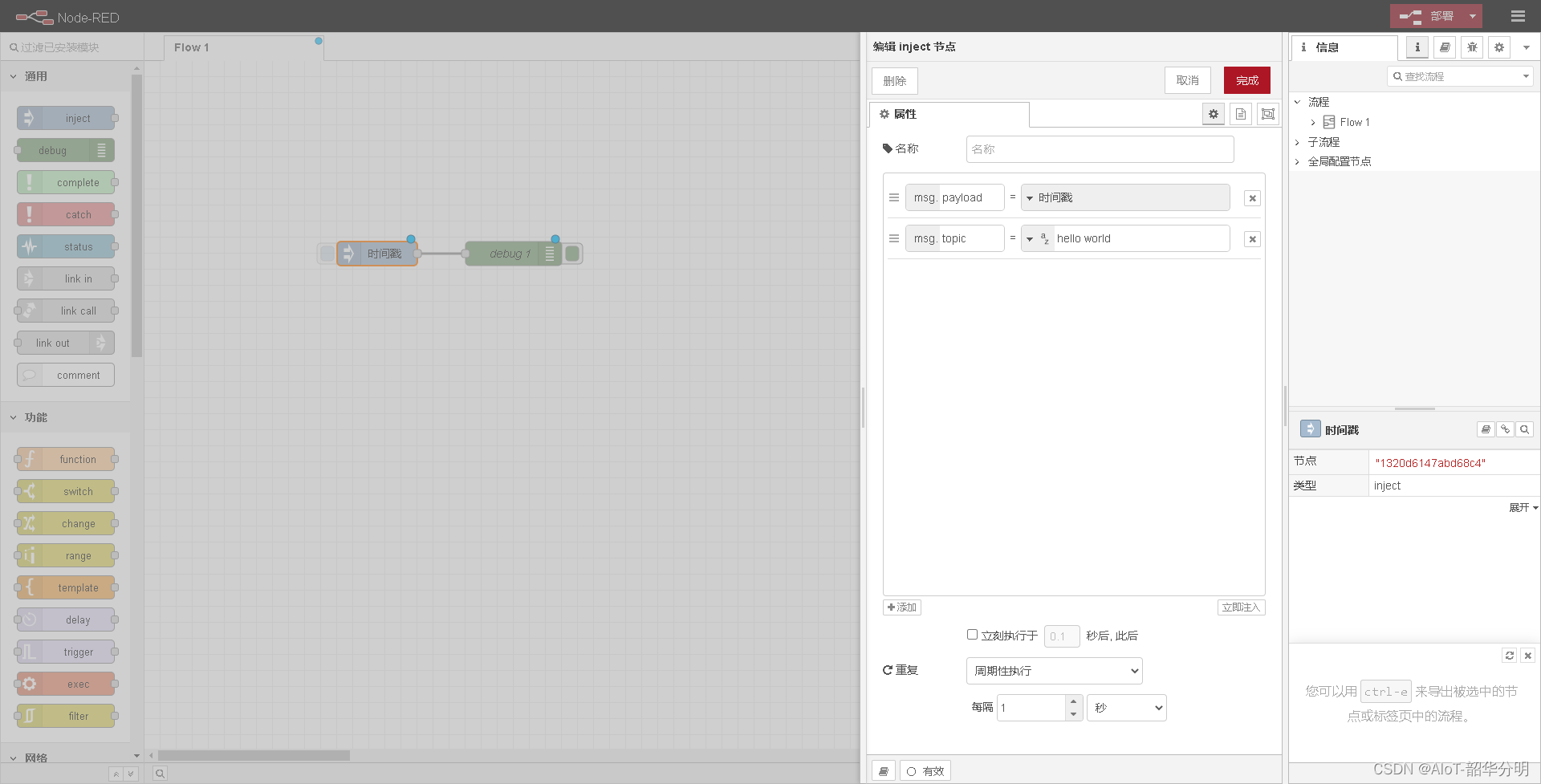Select the function node in palette
Image resolution: width=1541 pixels, height=784 pixels.
pyautogui.click(x=66, y=459)
